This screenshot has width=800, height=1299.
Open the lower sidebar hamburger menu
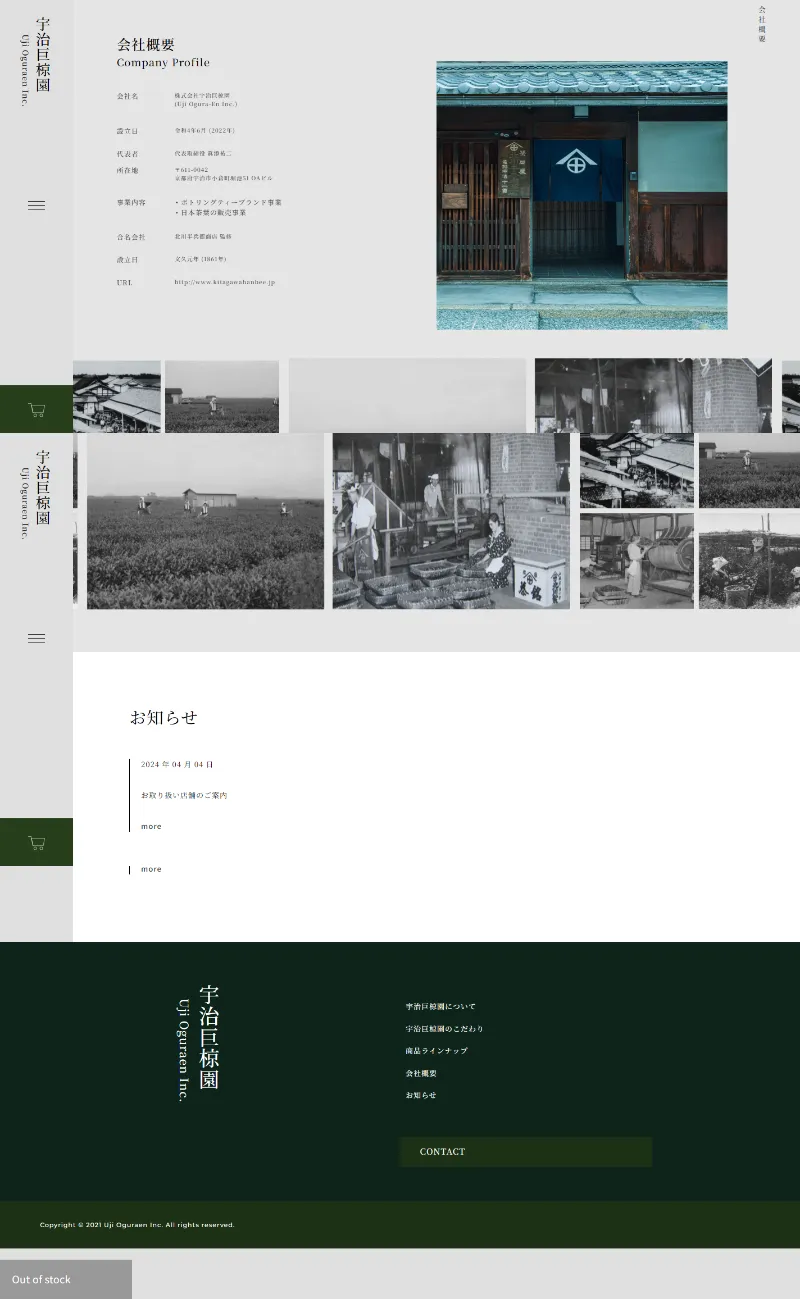pyautogui.click(x=36, y=638)
